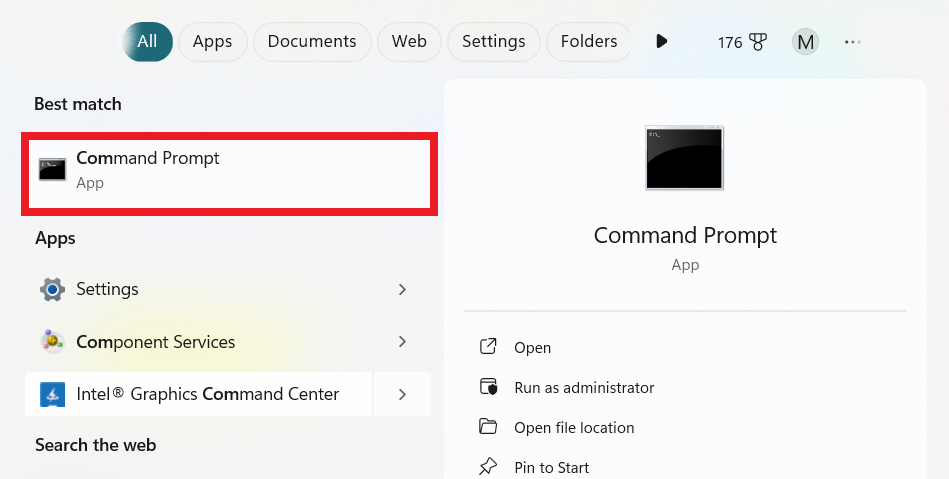Choose Run as administrator

pos(584,388)
